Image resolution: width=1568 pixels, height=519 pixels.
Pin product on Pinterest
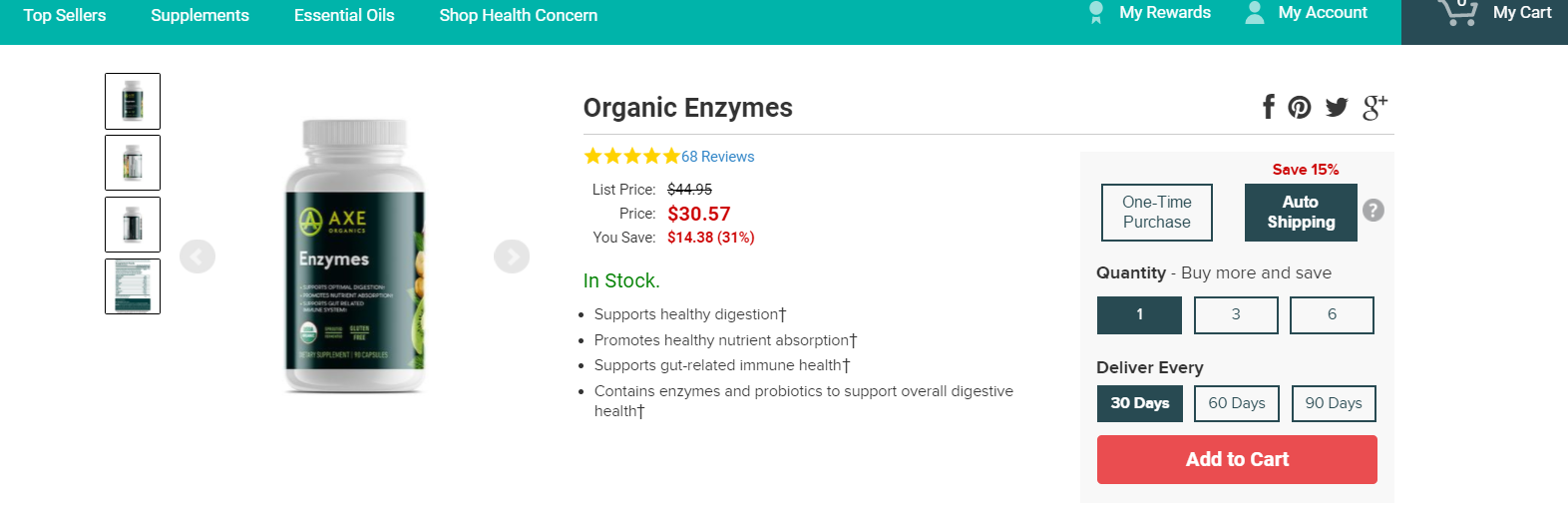(x=1300, y=107)
